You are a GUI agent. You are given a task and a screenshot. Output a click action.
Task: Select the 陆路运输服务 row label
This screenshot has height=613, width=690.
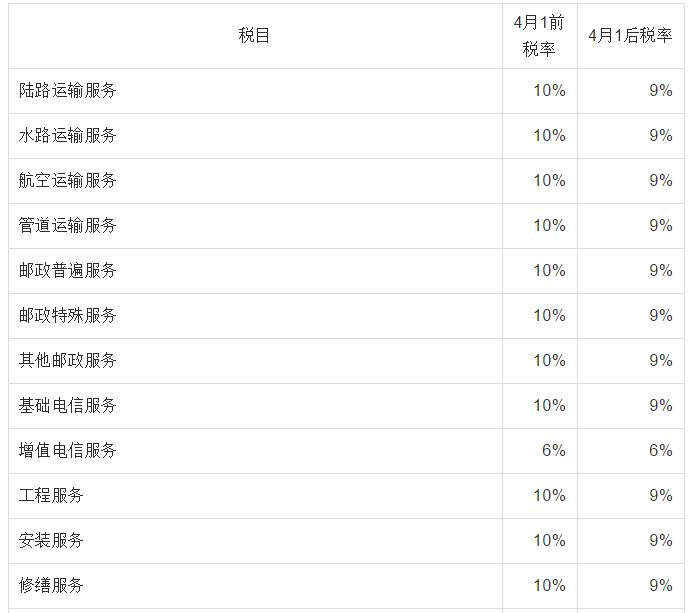pyautogui.click(x=68, y=91)
